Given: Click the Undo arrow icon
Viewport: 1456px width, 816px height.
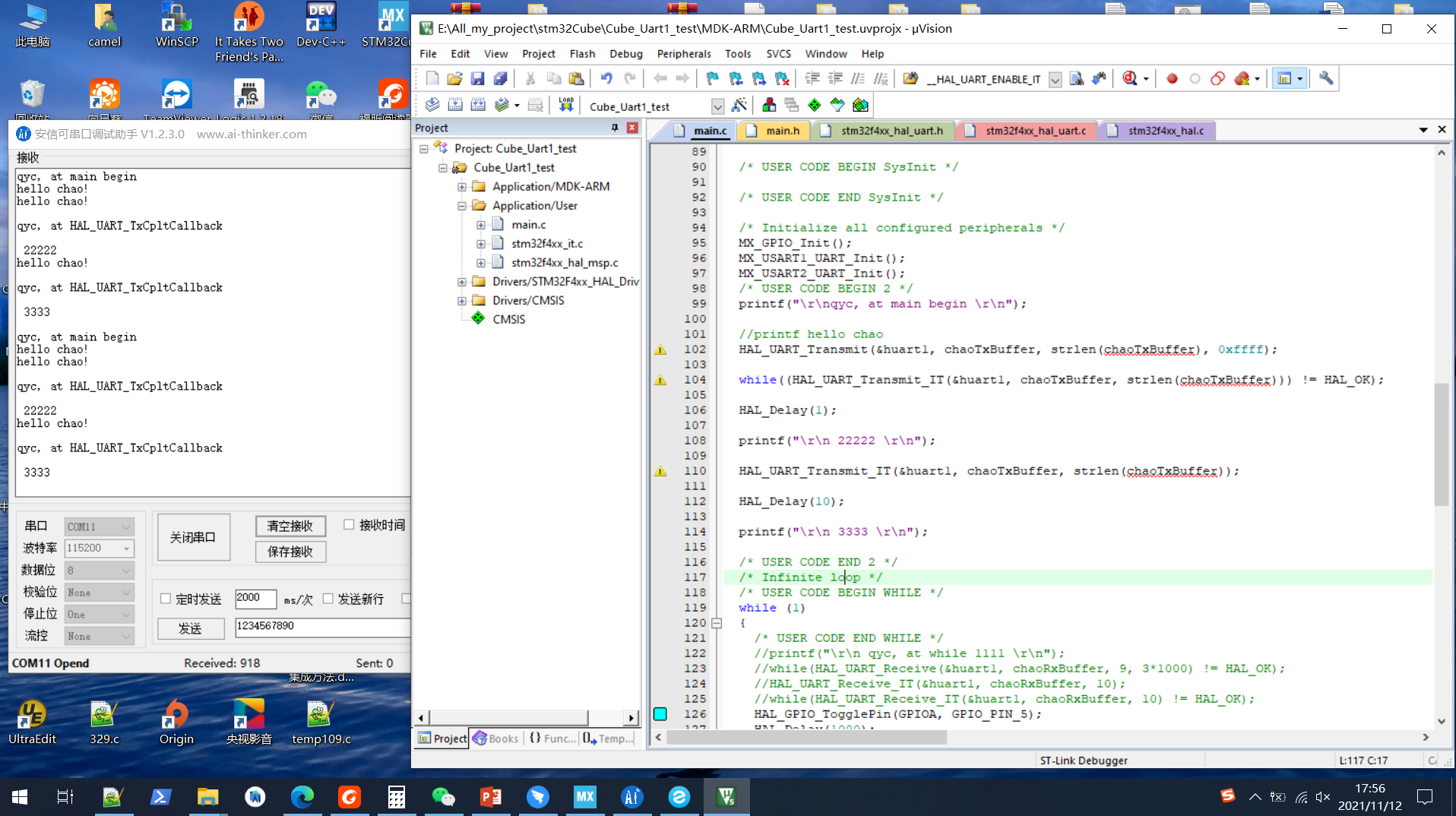Looking at the screenshot, I should [606, 78].
